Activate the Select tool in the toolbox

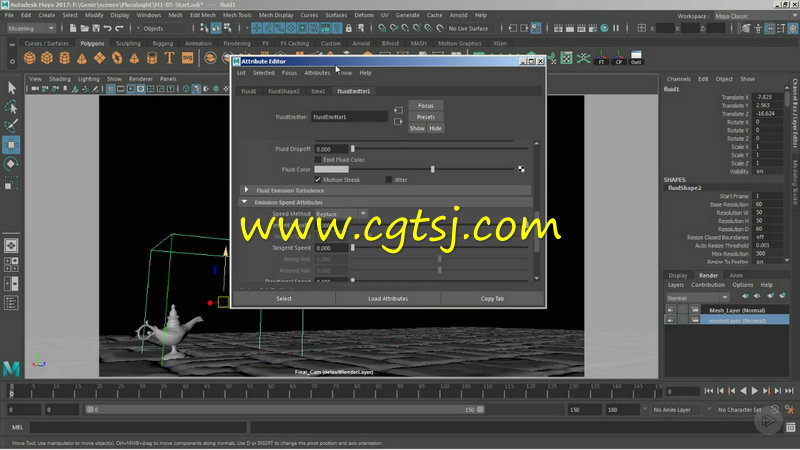[11, 88]
